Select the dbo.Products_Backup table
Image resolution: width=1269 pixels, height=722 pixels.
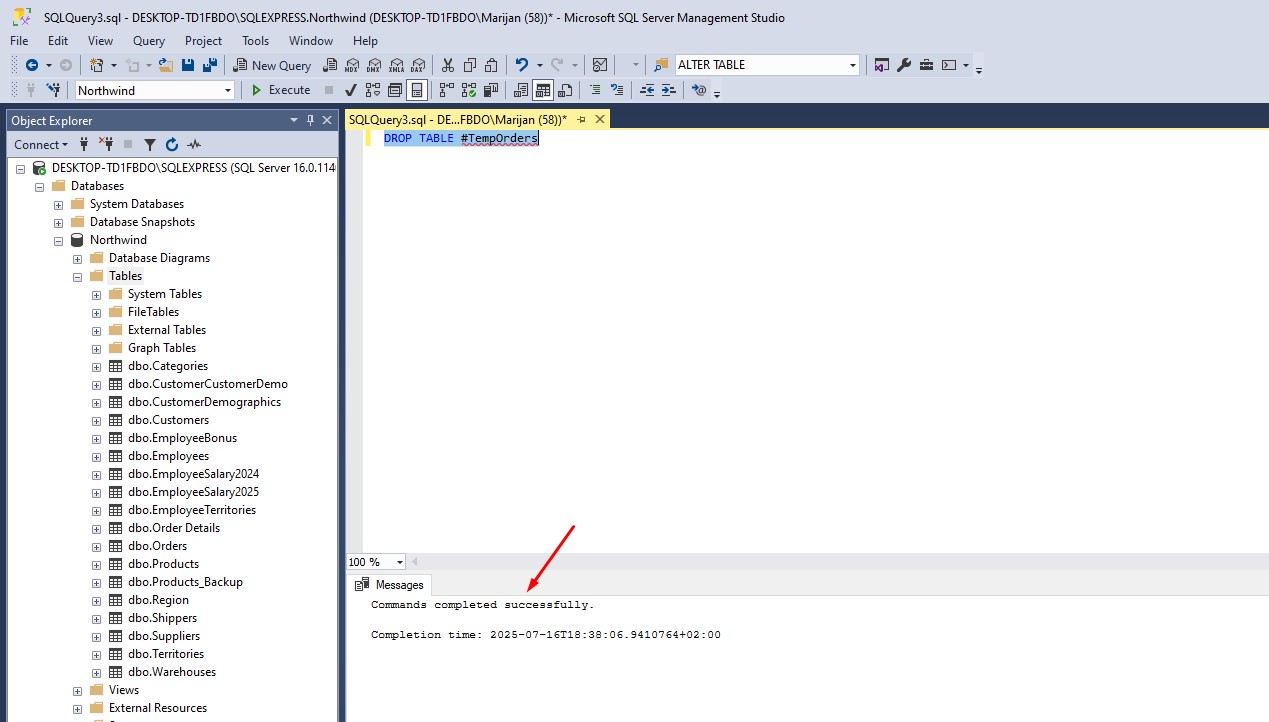coord(185,582)
